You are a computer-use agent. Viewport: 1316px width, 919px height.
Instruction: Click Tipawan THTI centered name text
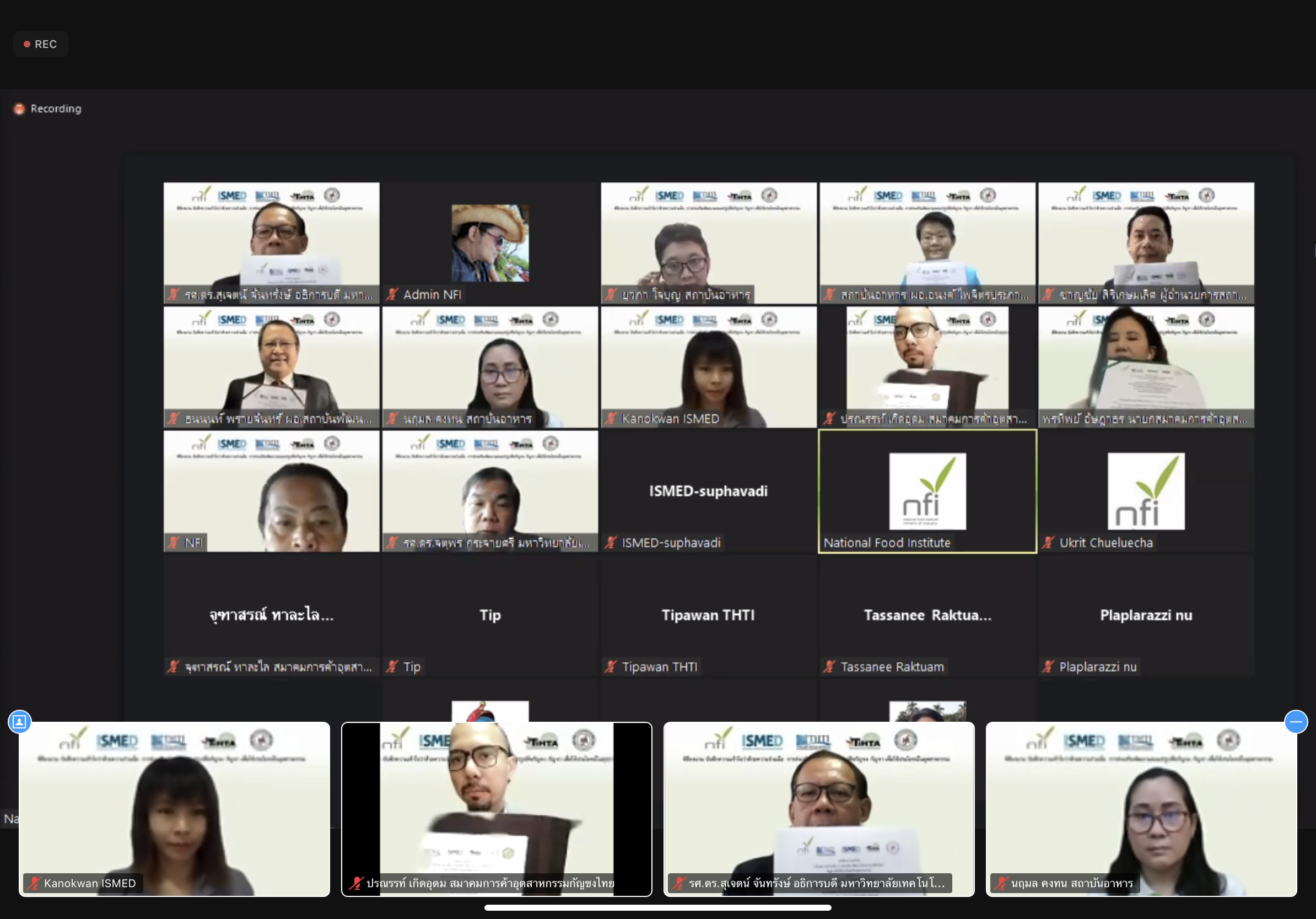[709, 615]
